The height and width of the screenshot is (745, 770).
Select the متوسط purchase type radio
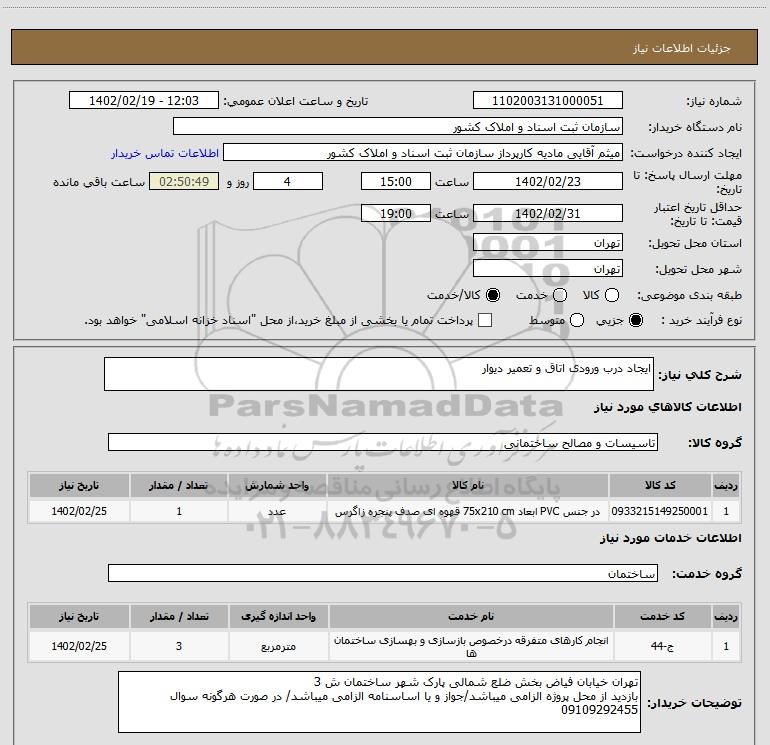pyautogui.click(x=577, y=320)
